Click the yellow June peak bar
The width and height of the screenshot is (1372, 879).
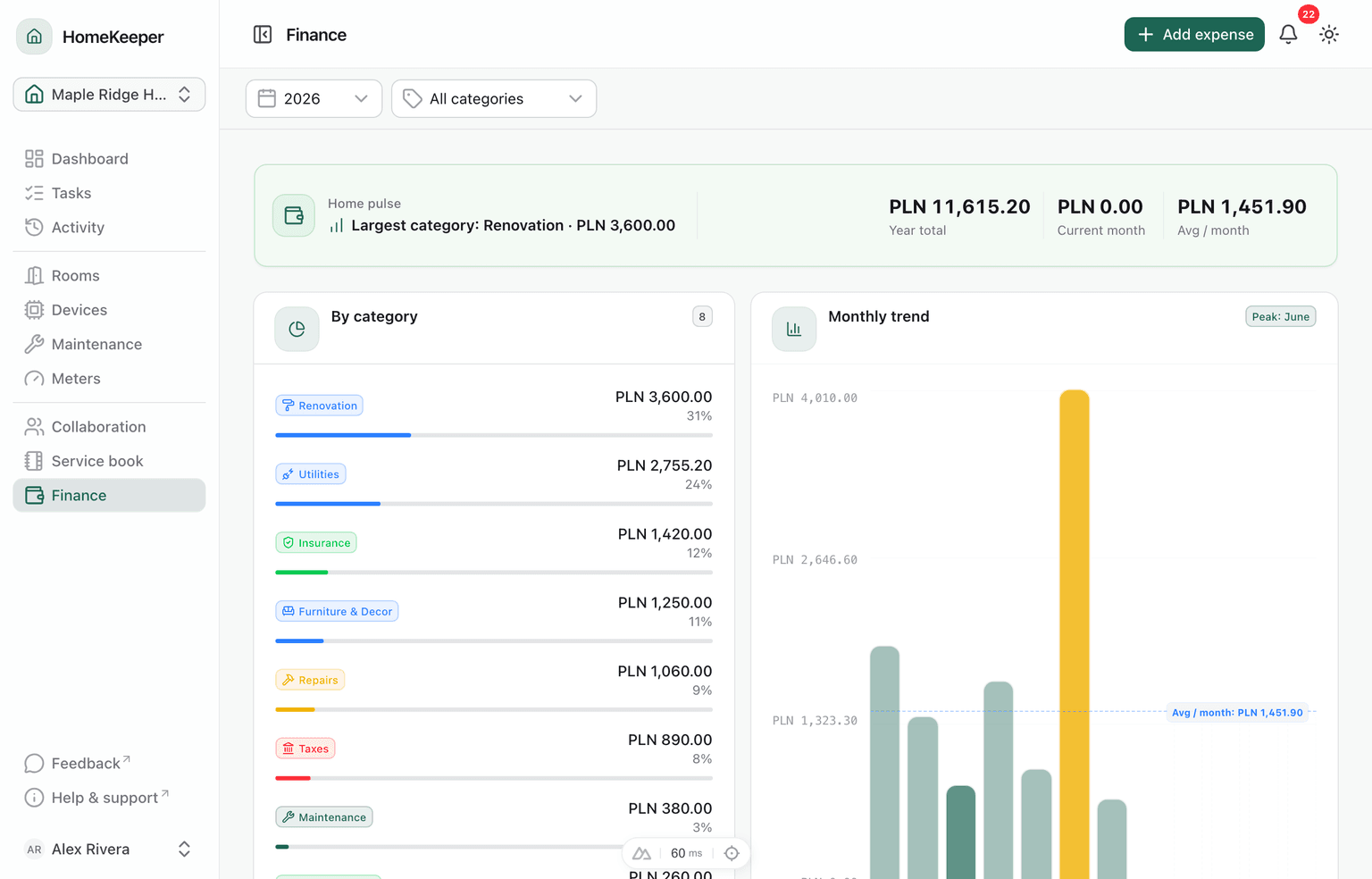click(x=1075, y=634)
